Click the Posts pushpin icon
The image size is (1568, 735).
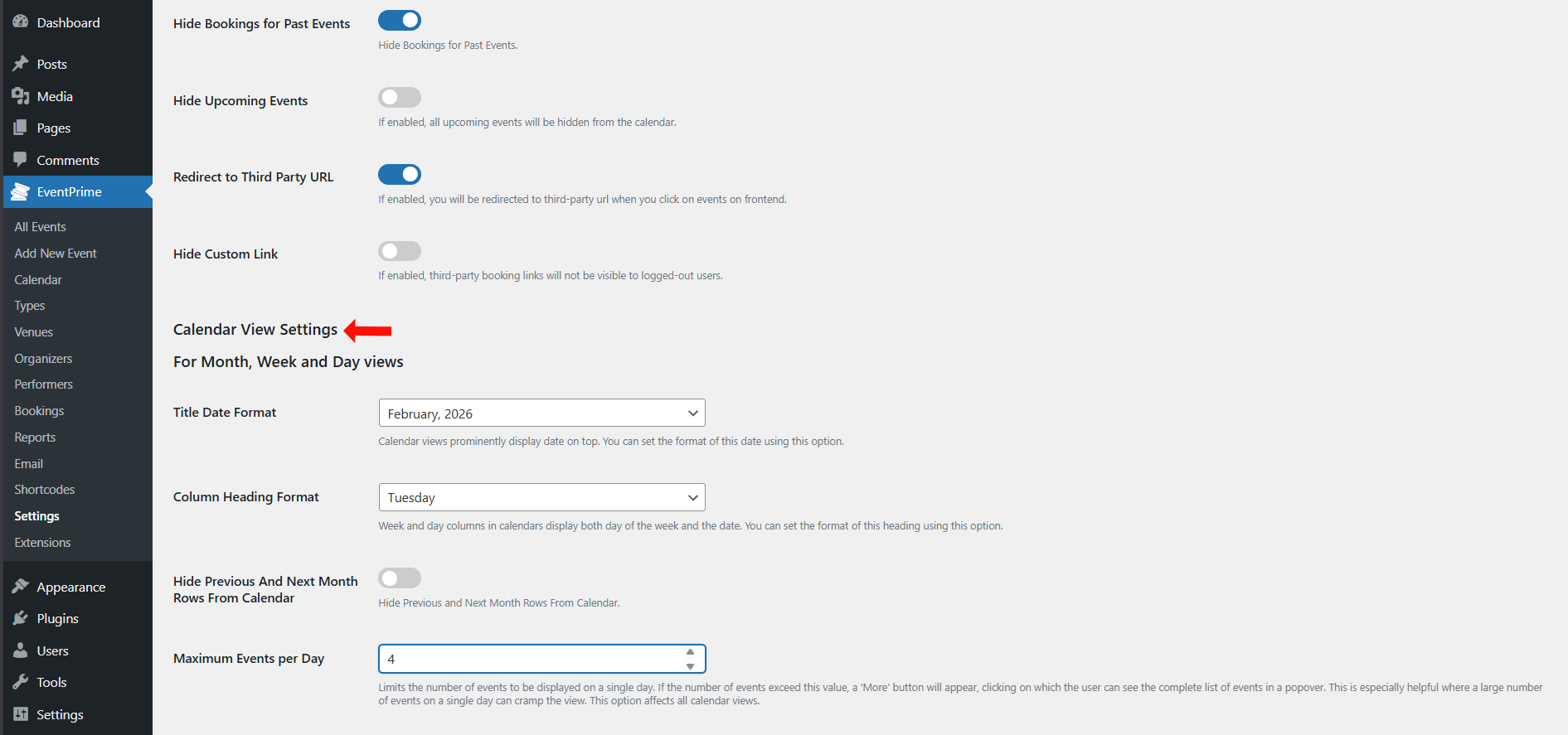pos(21,64)
